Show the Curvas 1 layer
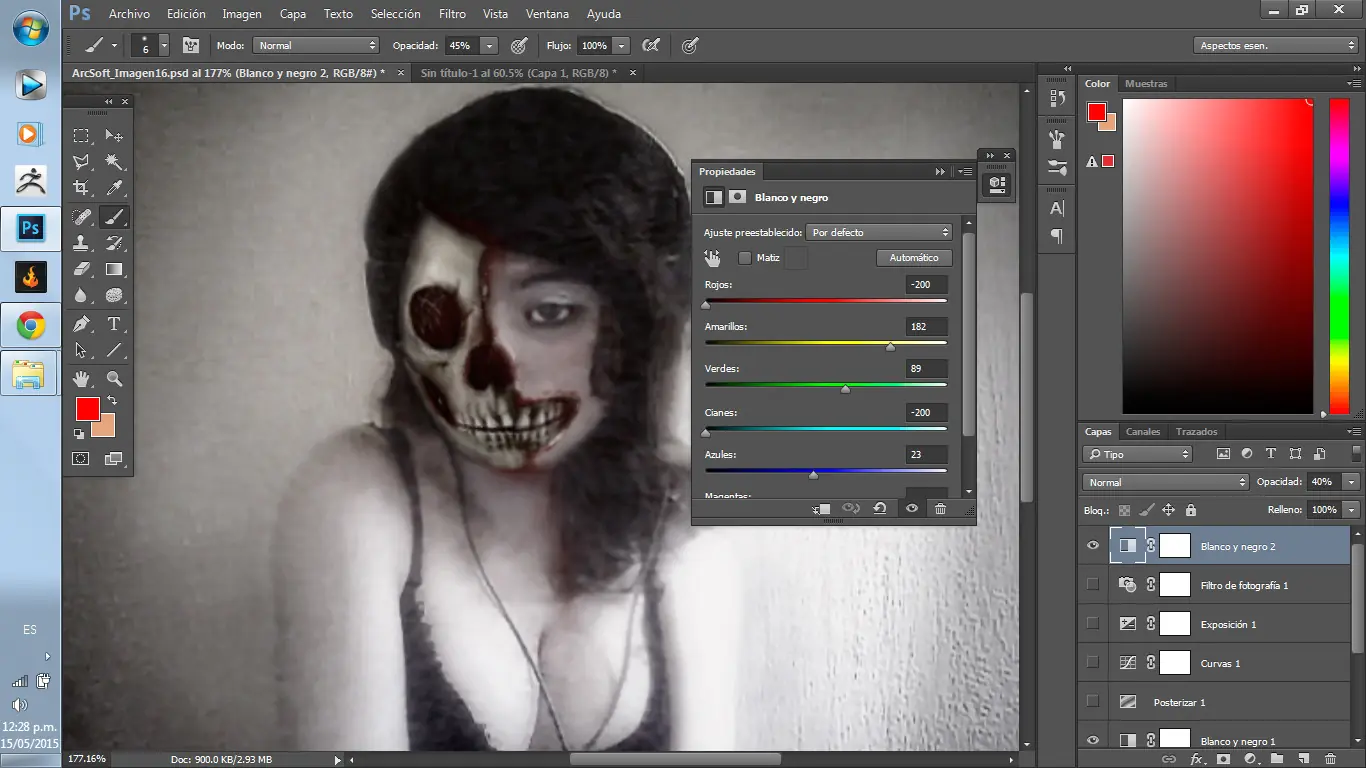 point(1092,663)
